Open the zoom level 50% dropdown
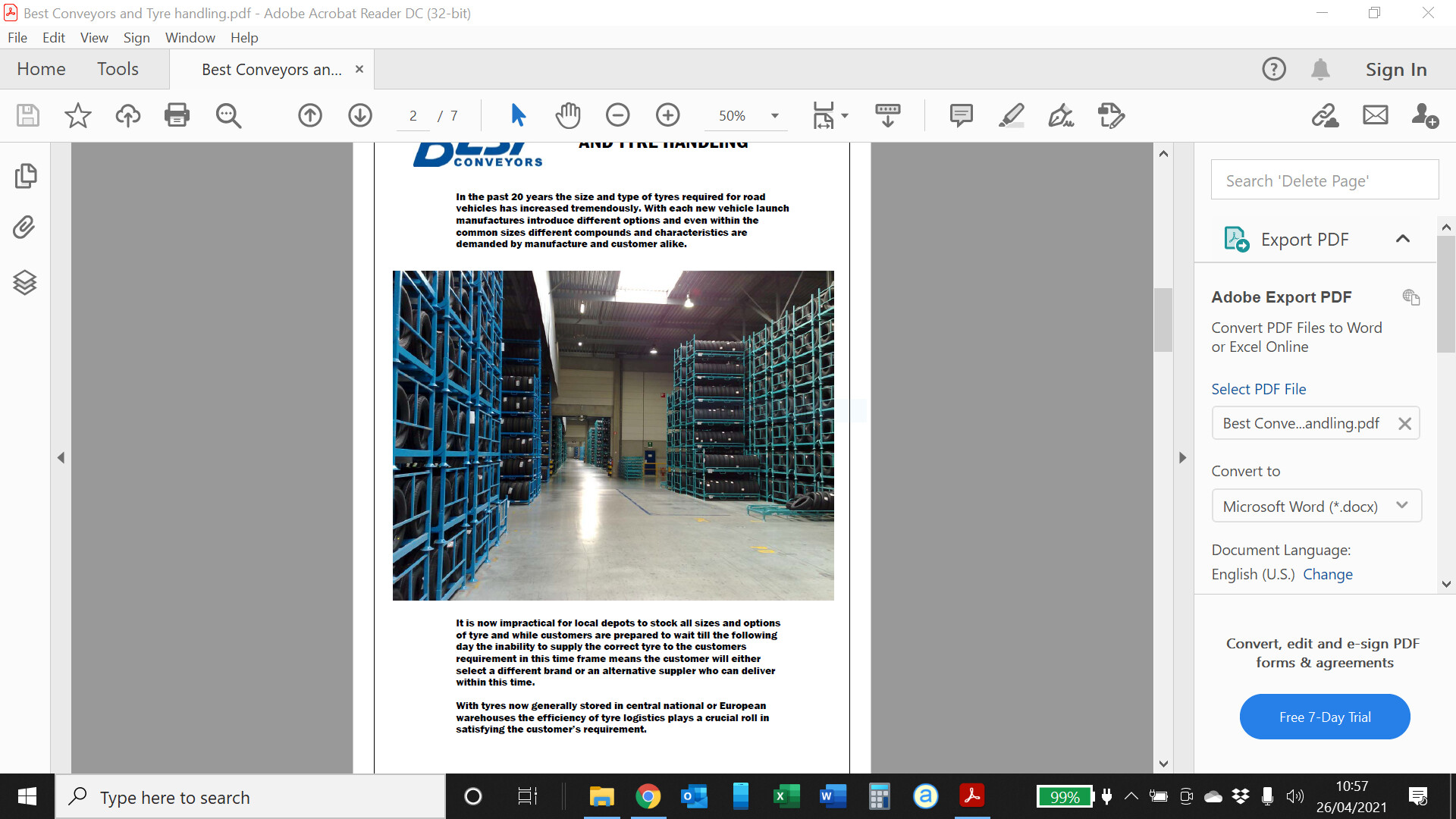 (x=774, y=116)
